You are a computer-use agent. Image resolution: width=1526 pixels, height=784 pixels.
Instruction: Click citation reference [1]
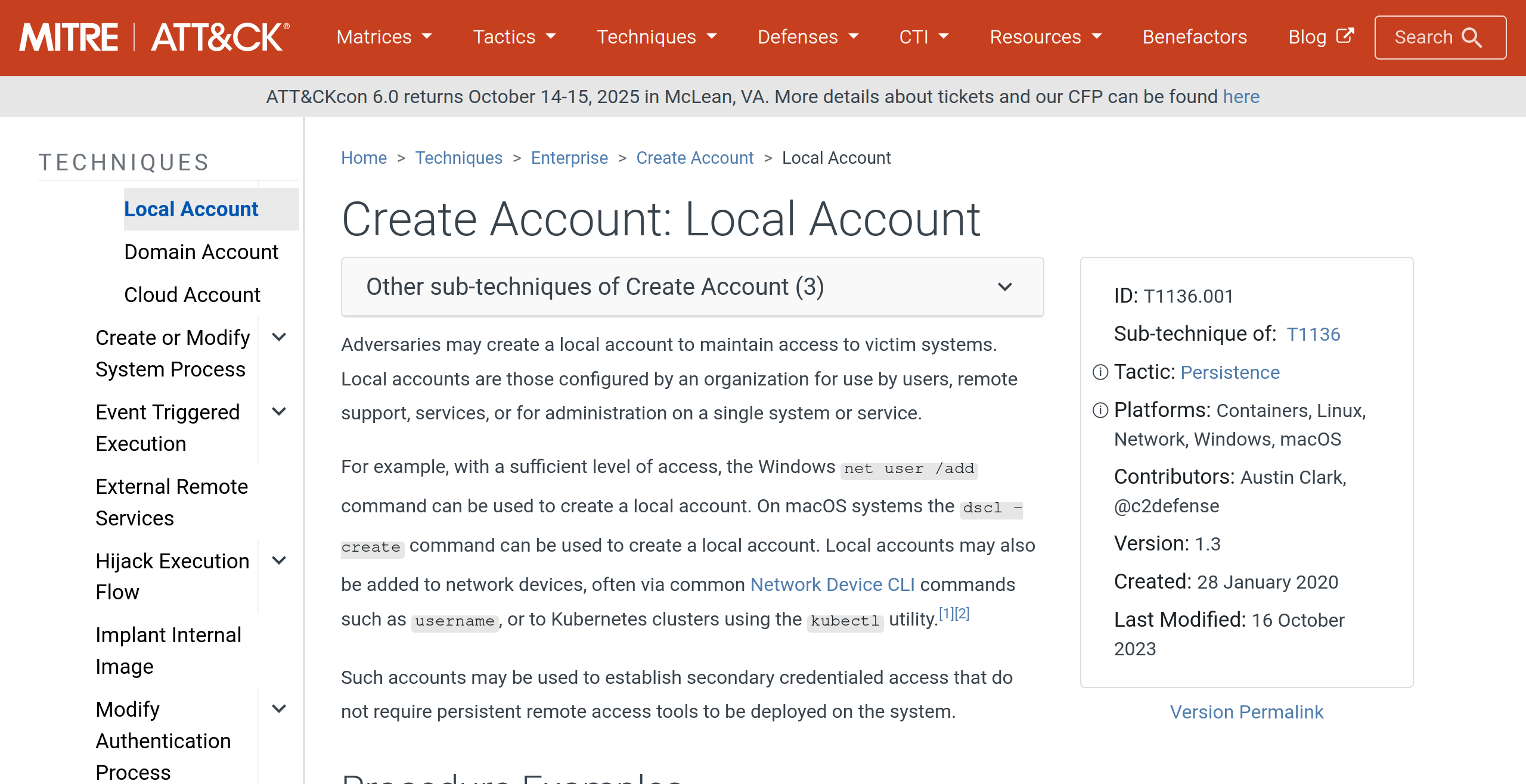(x=947, y=614)
